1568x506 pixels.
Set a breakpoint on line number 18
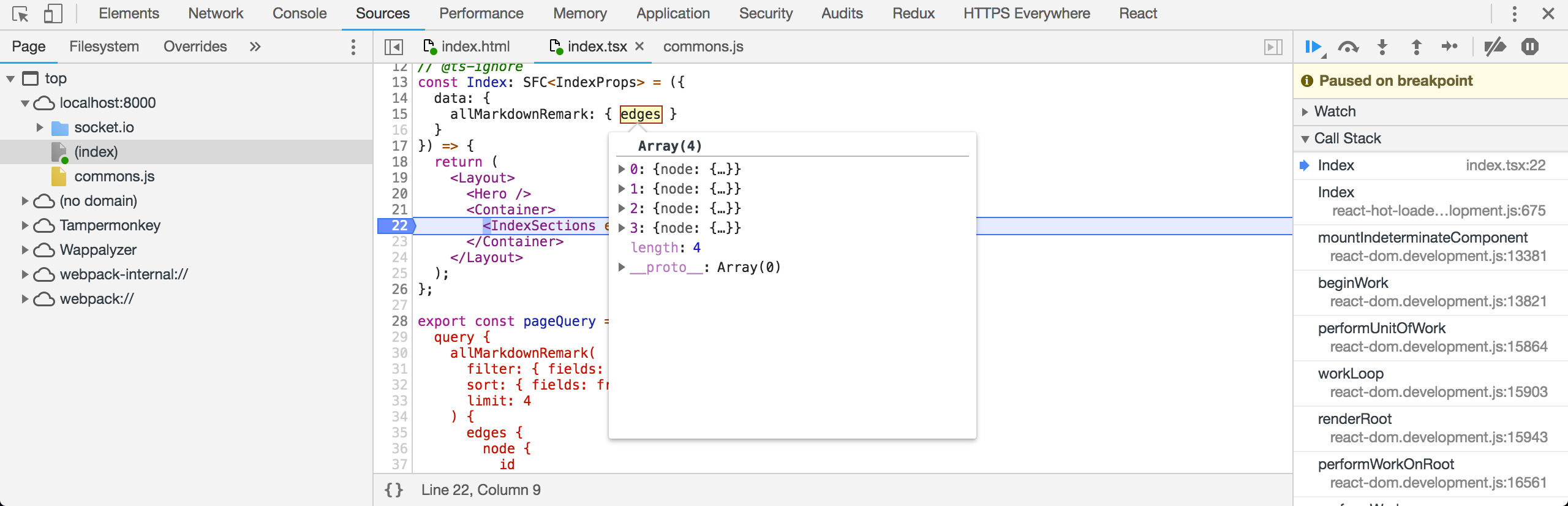pyautogui.click(x=399, y=162)
